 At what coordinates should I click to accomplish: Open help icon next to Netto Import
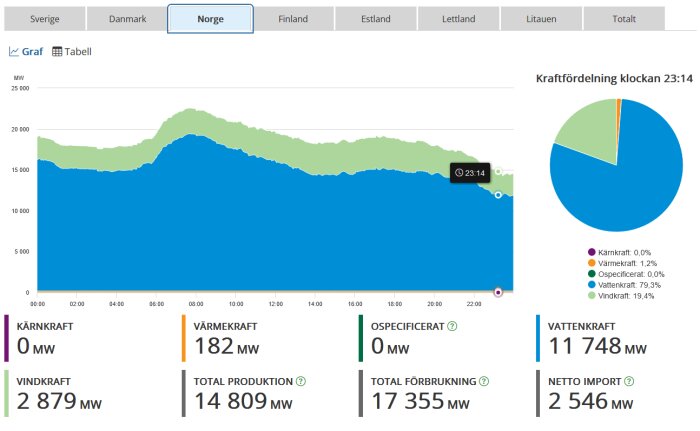(x=629, y=381)
